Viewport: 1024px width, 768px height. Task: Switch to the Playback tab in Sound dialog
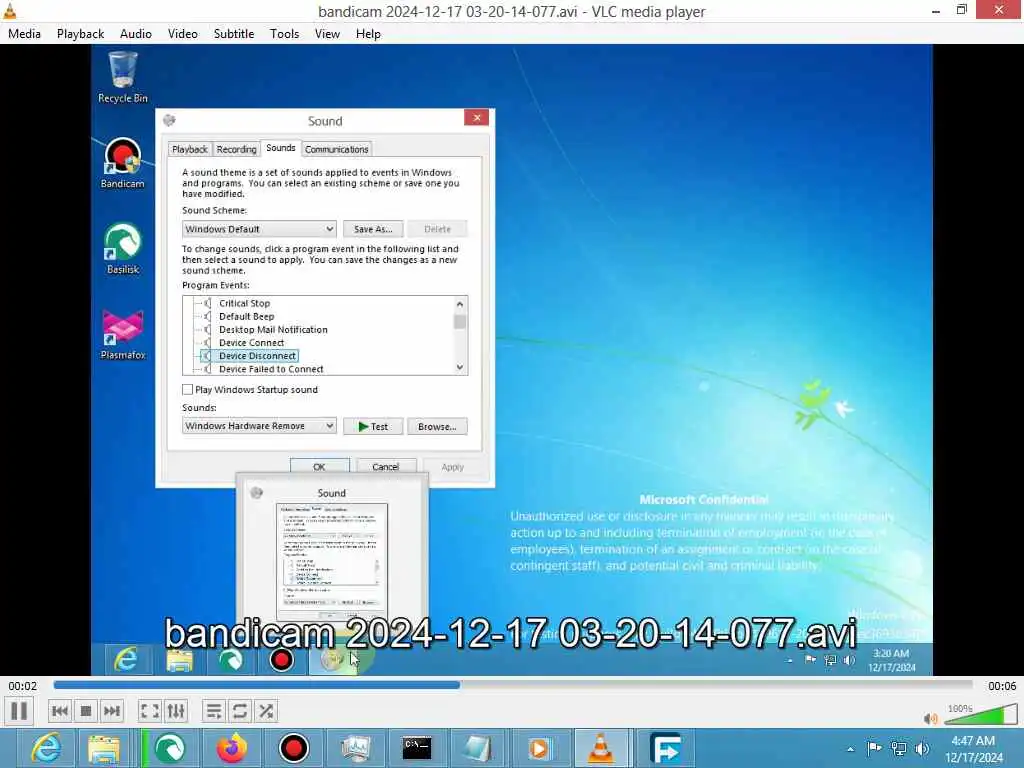pyautogui.click(x=189, y=150)
